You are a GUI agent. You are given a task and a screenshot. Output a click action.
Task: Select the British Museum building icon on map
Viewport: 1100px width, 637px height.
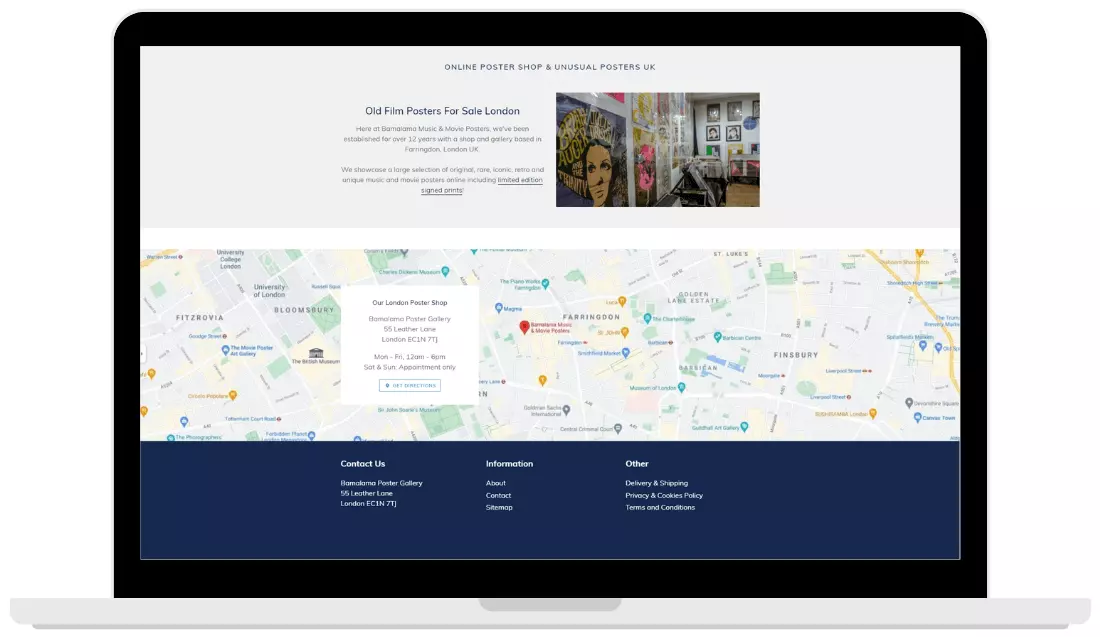pos(316,352)
